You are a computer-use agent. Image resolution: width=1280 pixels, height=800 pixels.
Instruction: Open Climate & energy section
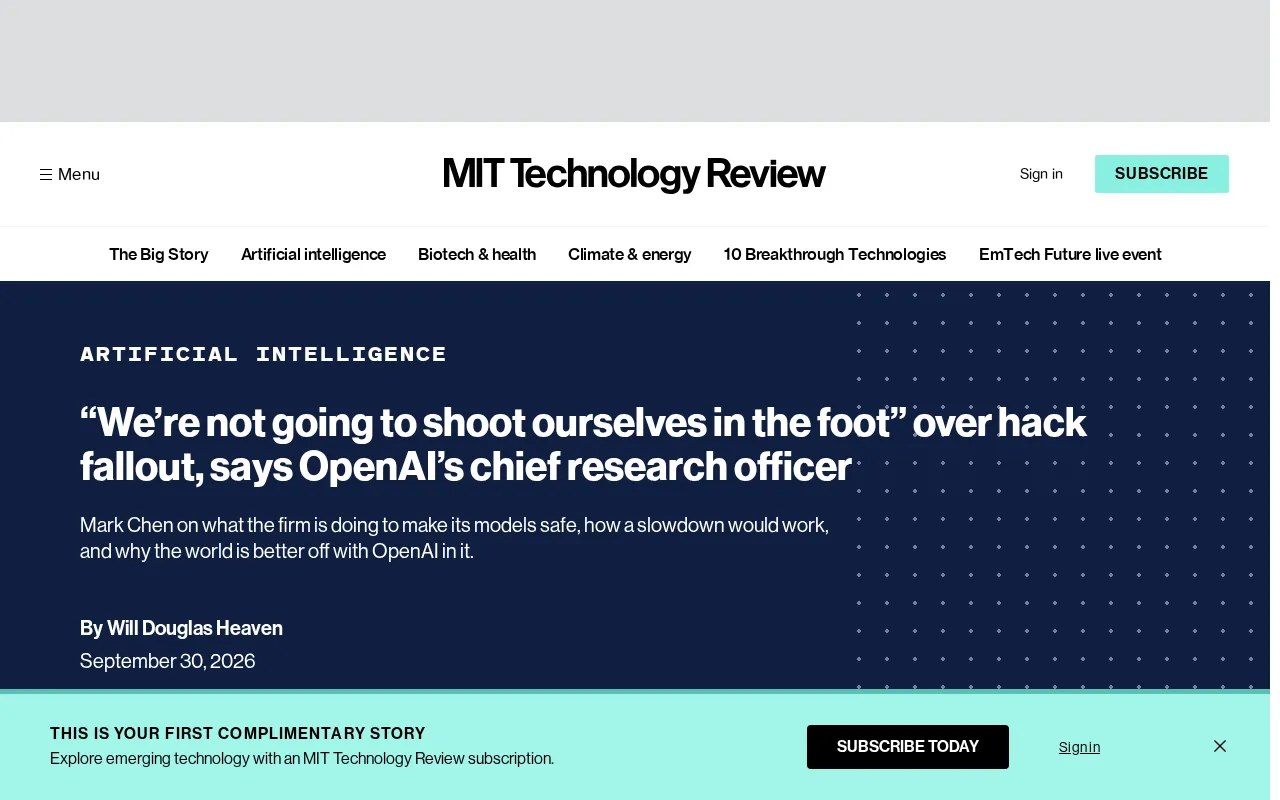coord(630,254)
